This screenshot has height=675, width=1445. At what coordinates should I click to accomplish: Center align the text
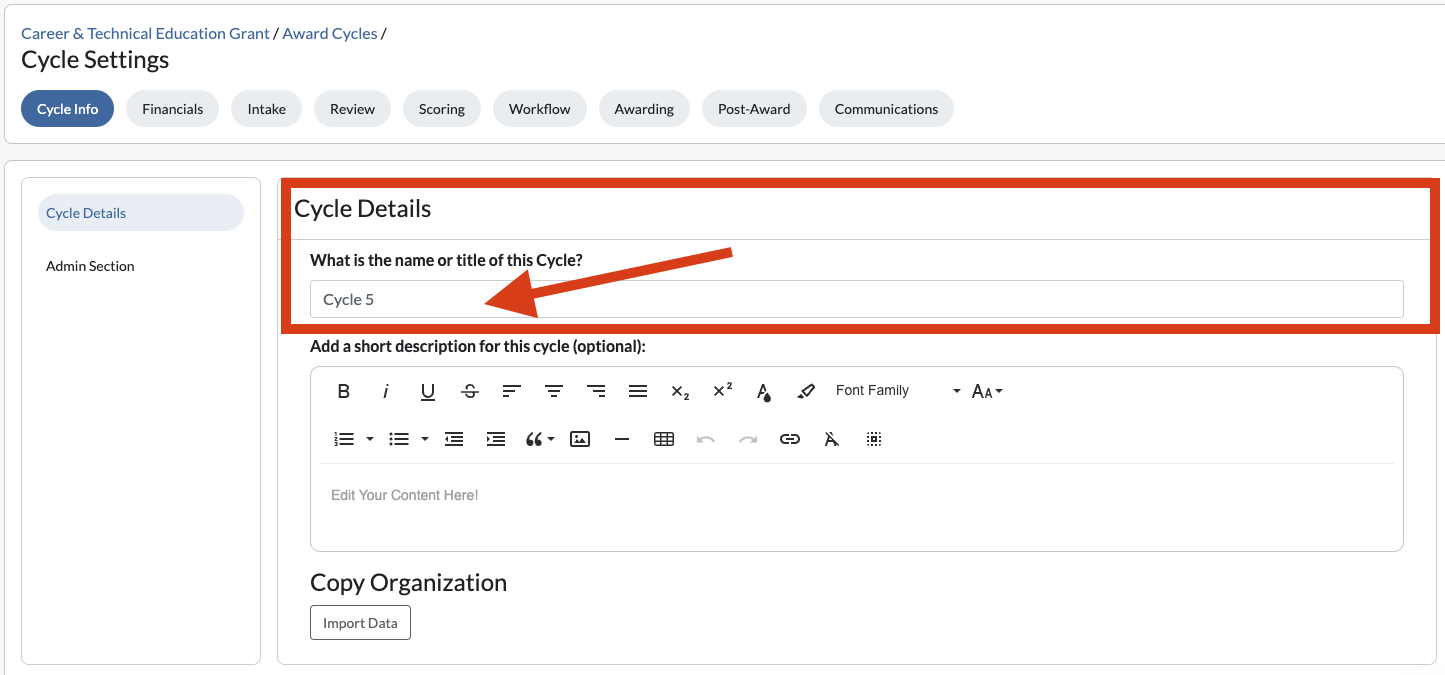pyautogui.click(x=554, y=391)
